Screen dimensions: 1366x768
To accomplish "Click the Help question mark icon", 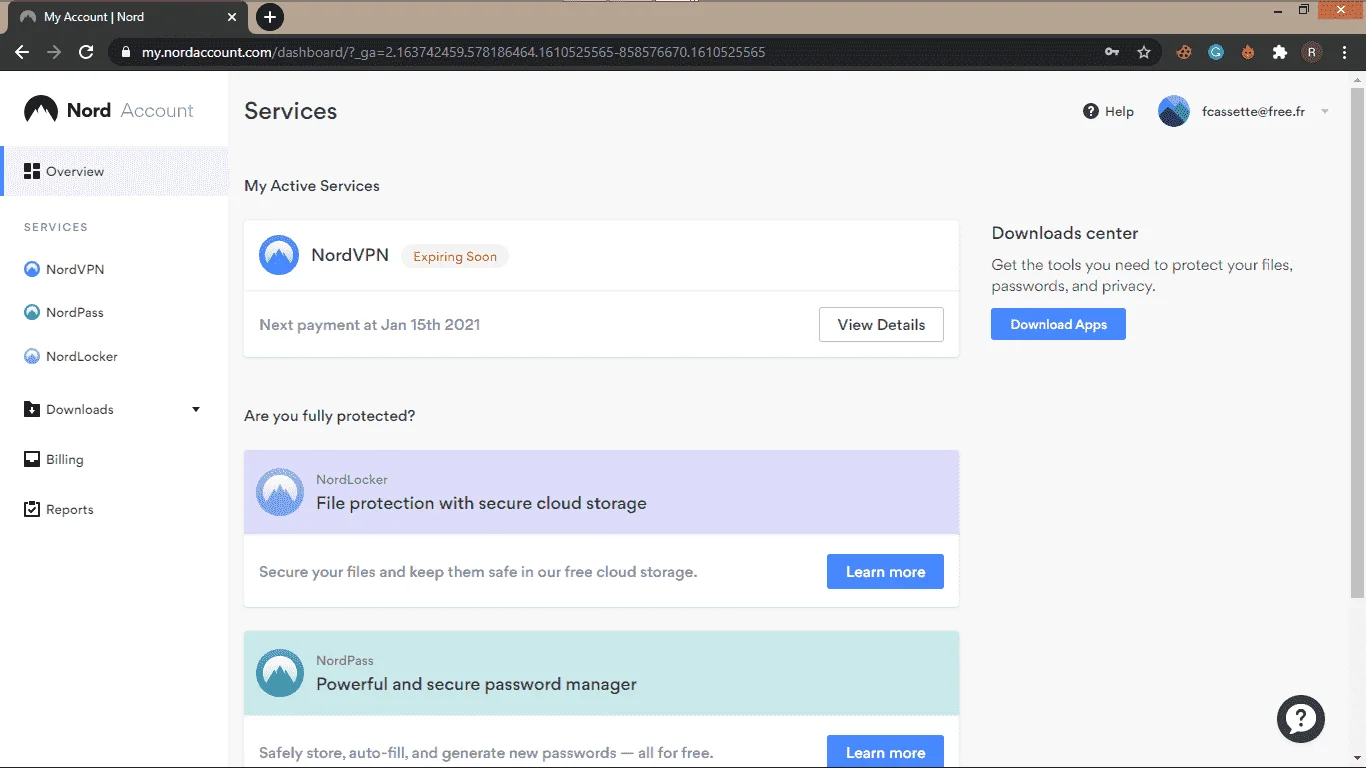I will (1091, 111).
